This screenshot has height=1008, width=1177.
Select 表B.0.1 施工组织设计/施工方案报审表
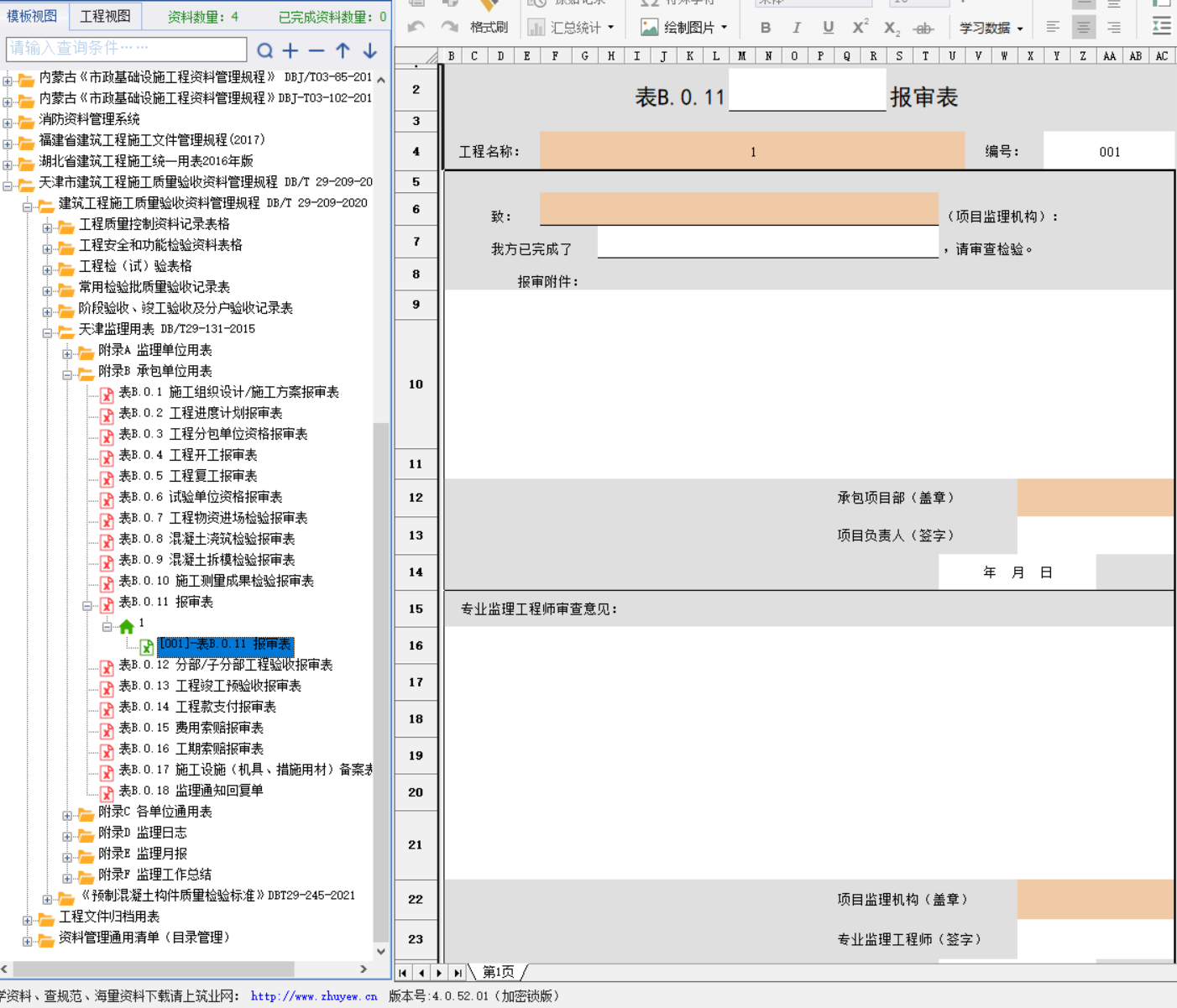(x=228, y=392)
